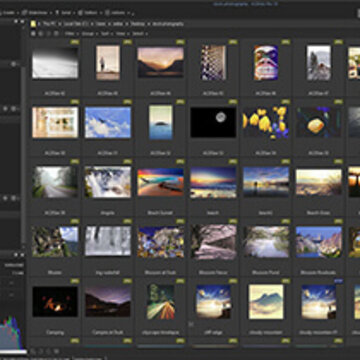Click the 'Beach Sunset' file name label

pos(160,213)
